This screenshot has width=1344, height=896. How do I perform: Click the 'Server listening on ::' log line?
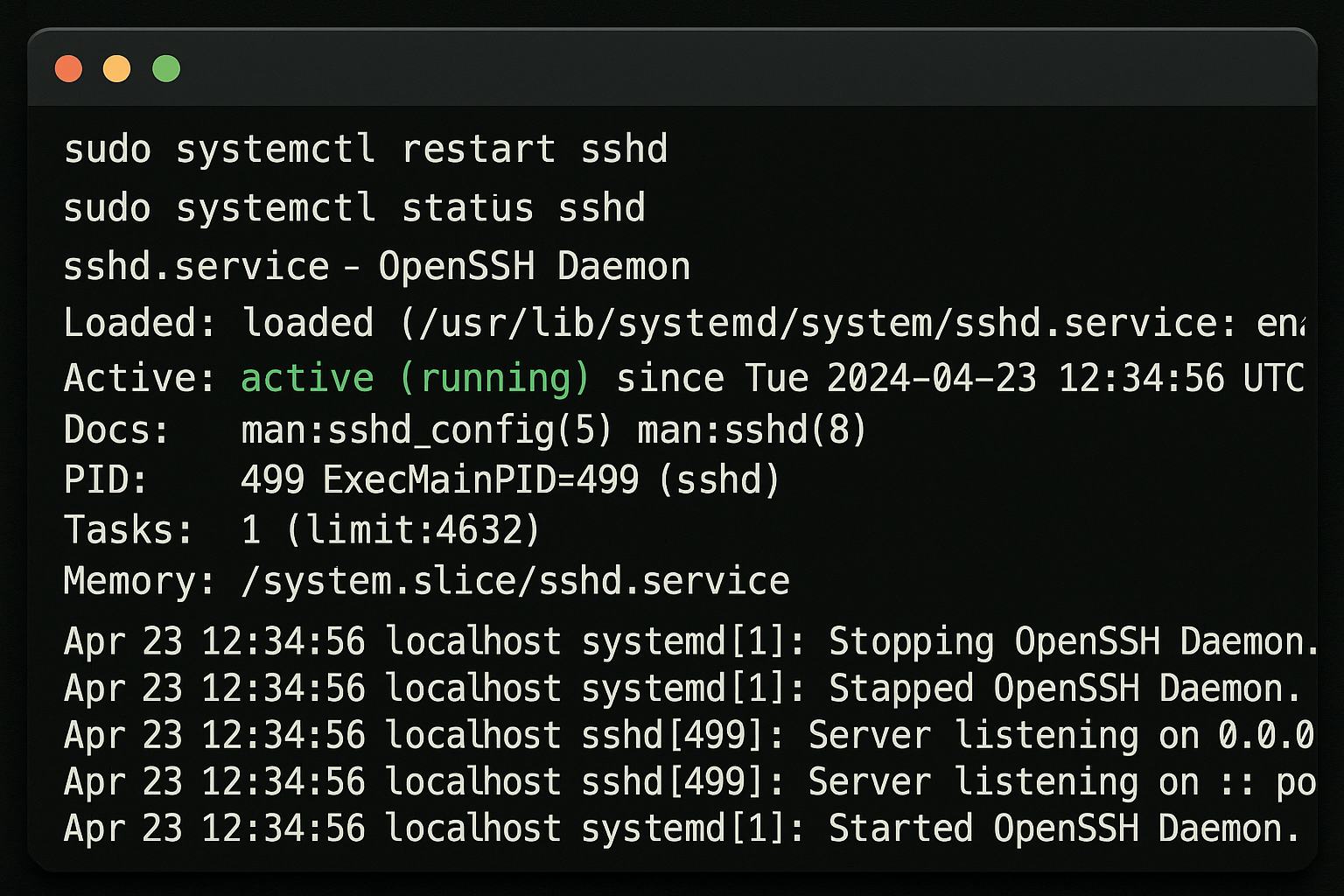[689, 782]
